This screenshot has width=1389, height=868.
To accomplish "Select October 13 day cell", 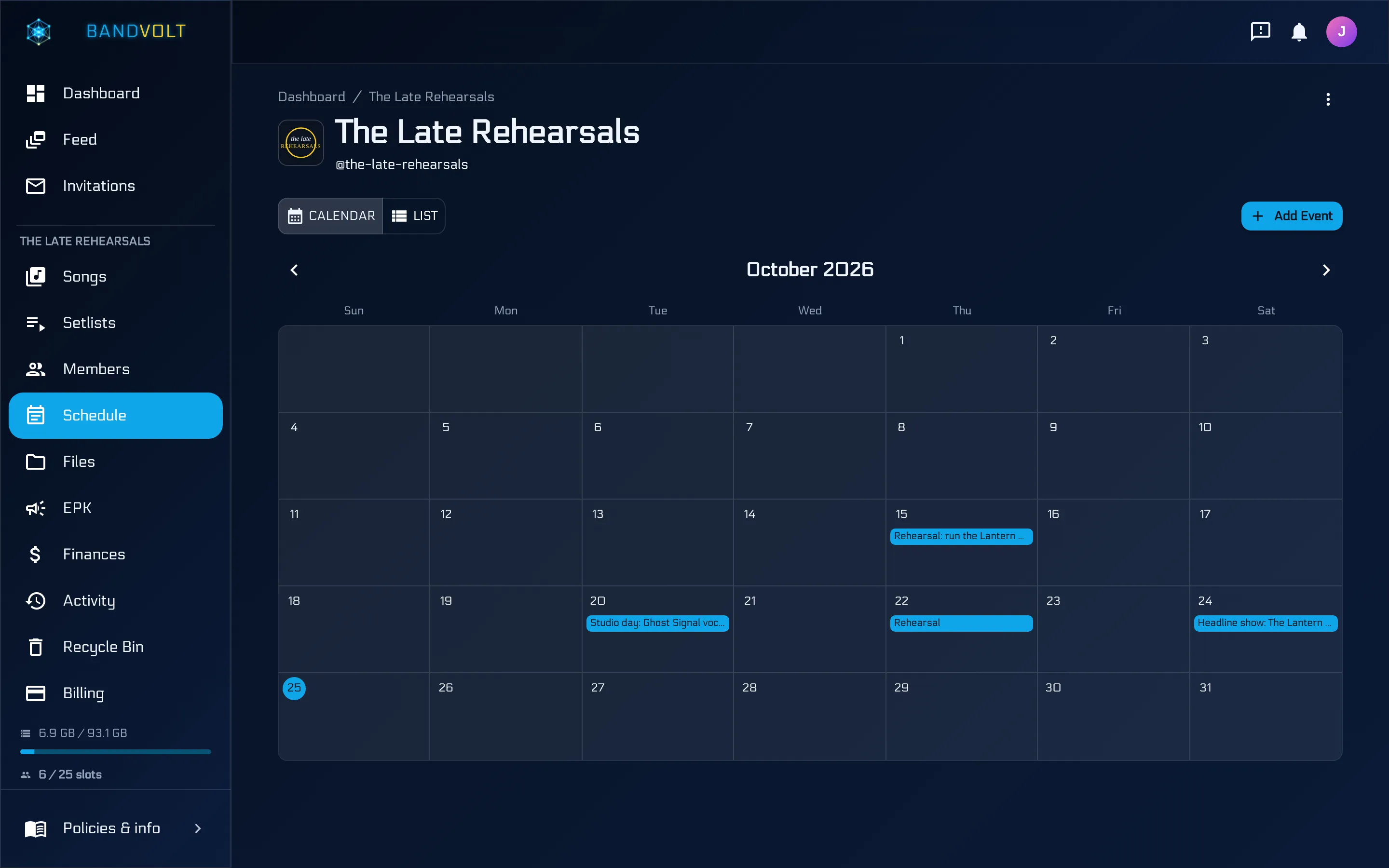I will [x=658, y=542].
